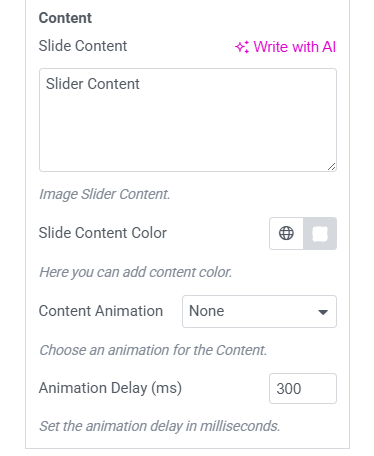374x456 pixels.
Task: Focus the Slide Content text area
Action: tap(188, 120)
